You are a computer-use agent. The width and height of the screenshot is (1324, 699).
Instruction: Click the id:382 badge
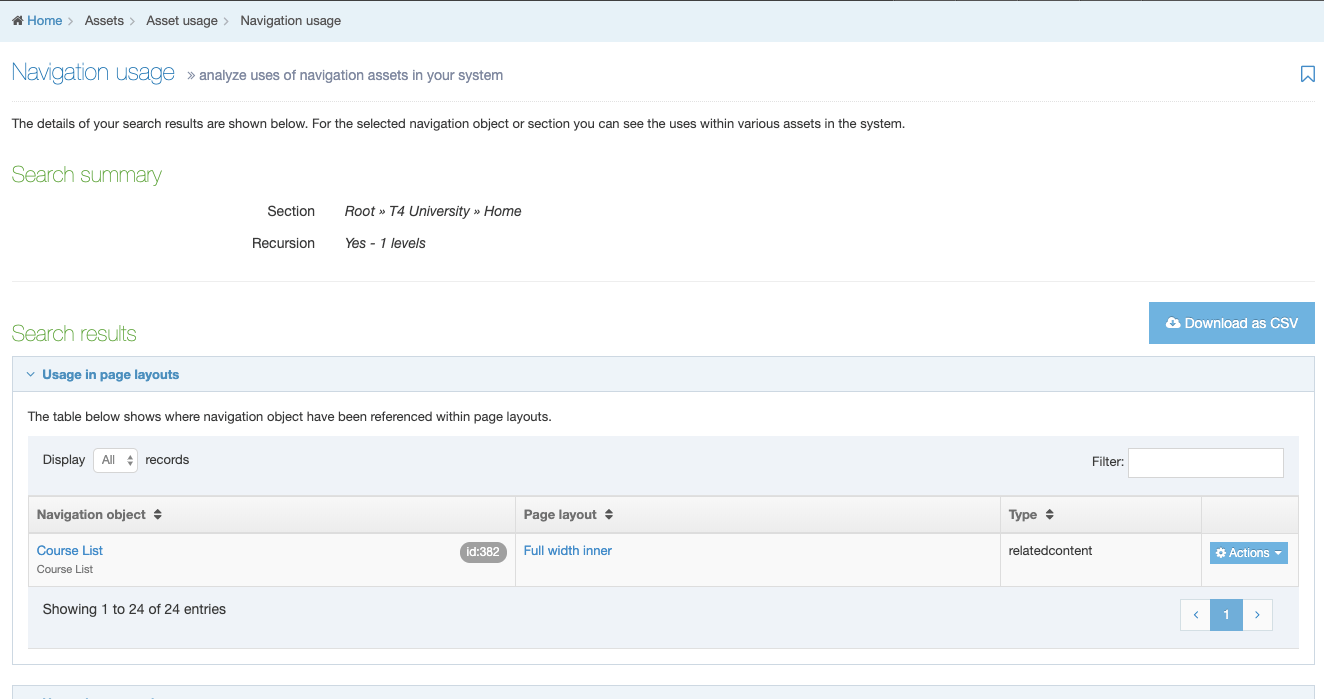click(x=483, y=552)
